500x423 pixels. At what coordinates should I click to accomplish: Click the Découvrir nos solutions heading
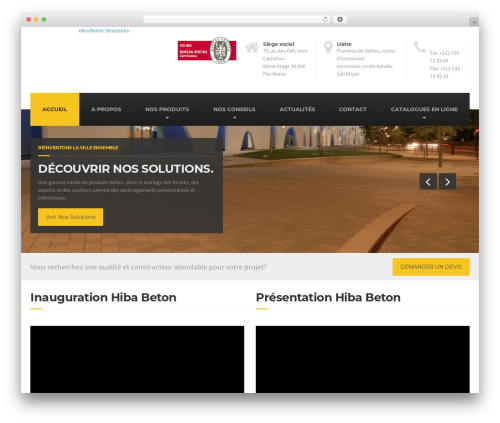click(x=126, y=169)
